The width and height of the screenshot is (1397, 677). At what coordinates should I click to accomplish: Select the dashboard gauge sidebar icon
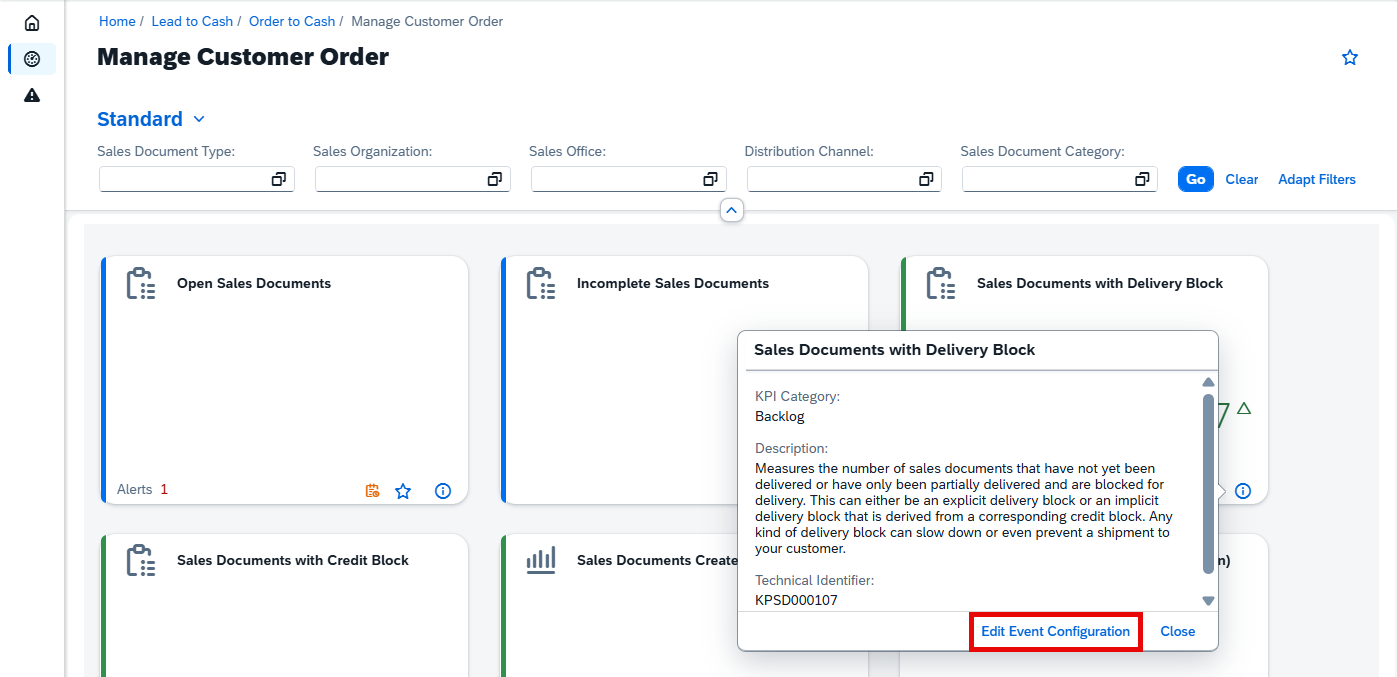click(32, 59)
